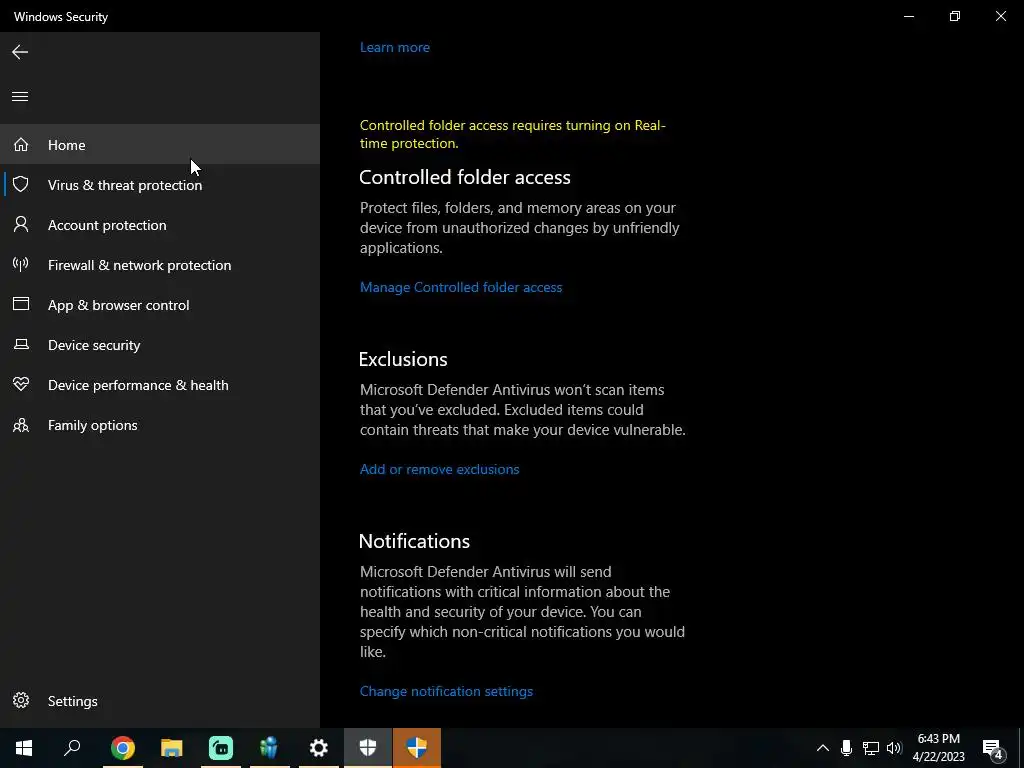
Task: Click the Home house icon
Action: [x=21, y=144]
